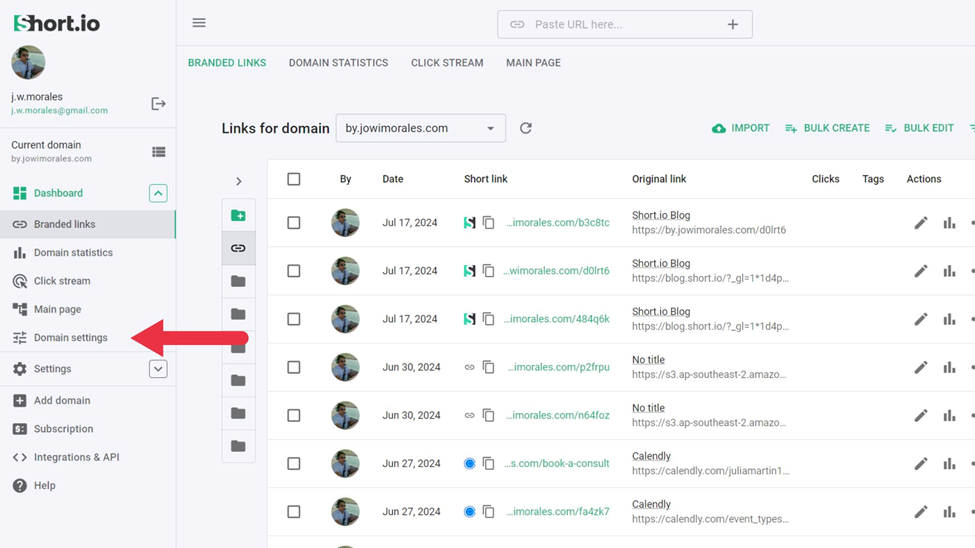Image resolution: width=975 pixels, height=548 pixels.
Task: Collapse the Dashboard section chevron
Action: pyautogui.click(x=158, y=193)
